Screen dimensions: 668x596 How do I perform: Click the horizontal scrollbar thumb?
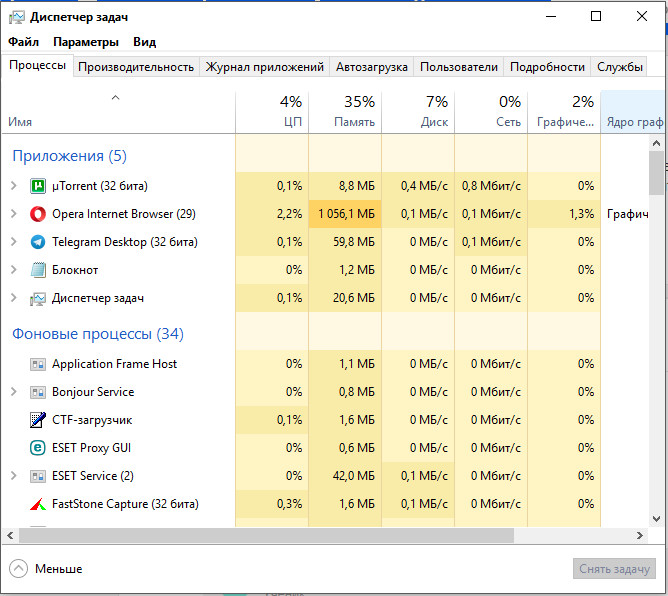(266, 536)
